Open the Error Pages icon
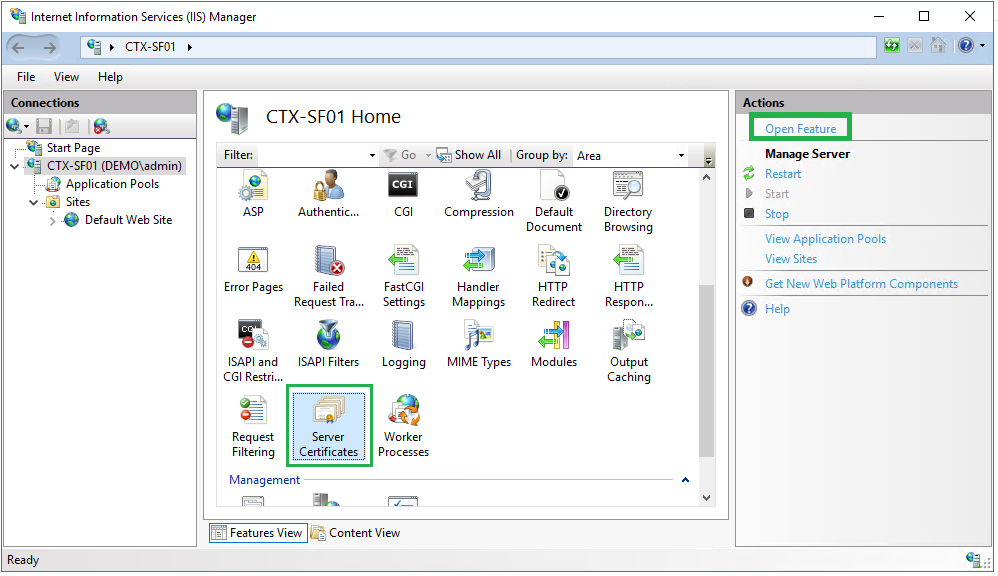The image size is (998, 576). (x=253, y=269)
